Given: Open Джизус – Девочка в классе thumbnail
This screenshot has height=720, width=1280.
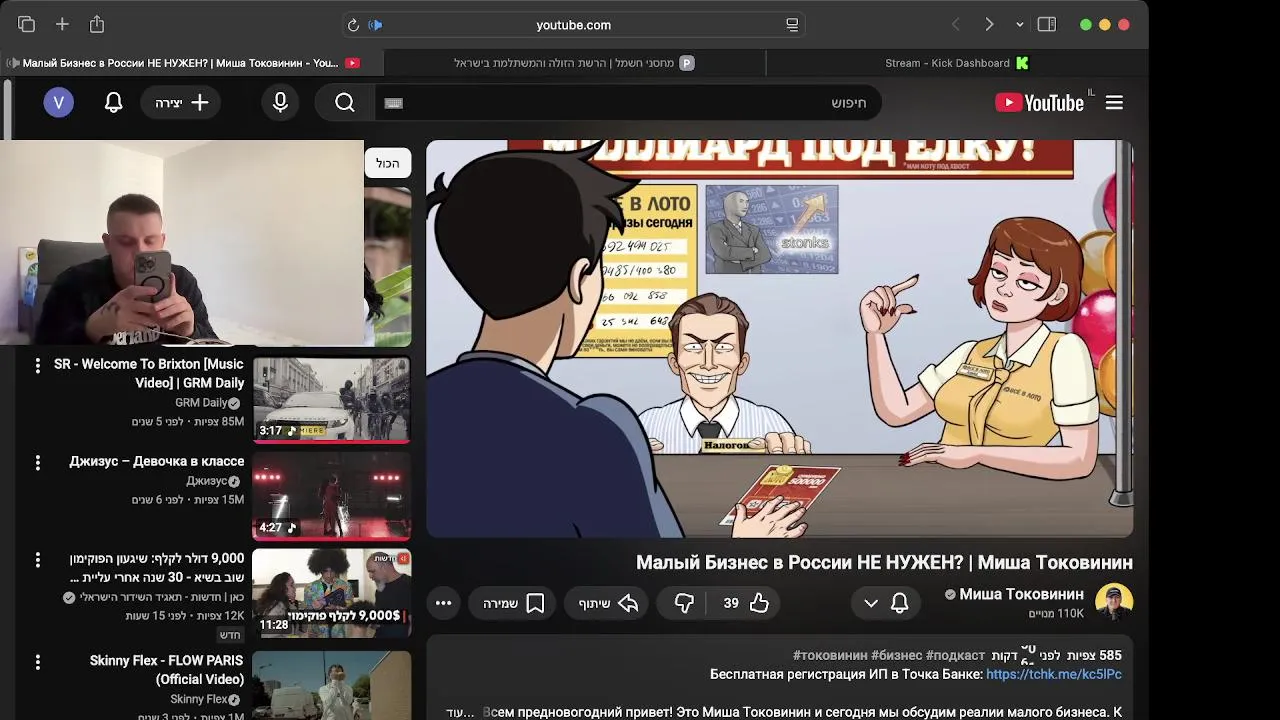Looking at the screenshot, I should [x=331, y=496].
